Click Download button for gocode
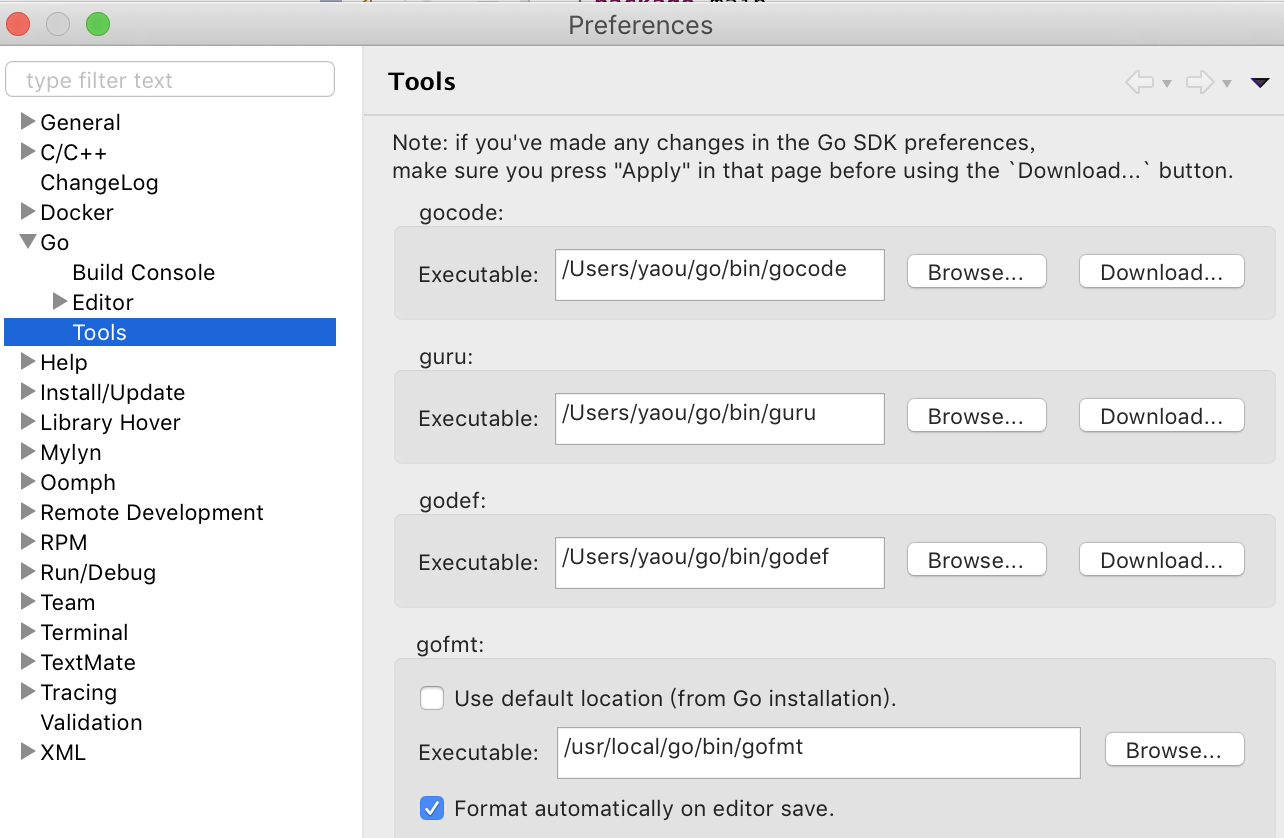This screenshot has width=1284, height=838. coord(1161,272)
